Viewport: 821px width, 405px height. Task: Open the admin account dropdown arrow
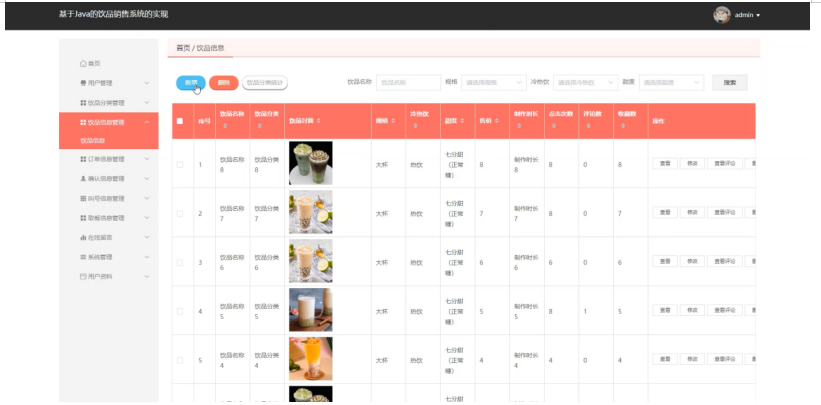point(758,15)
